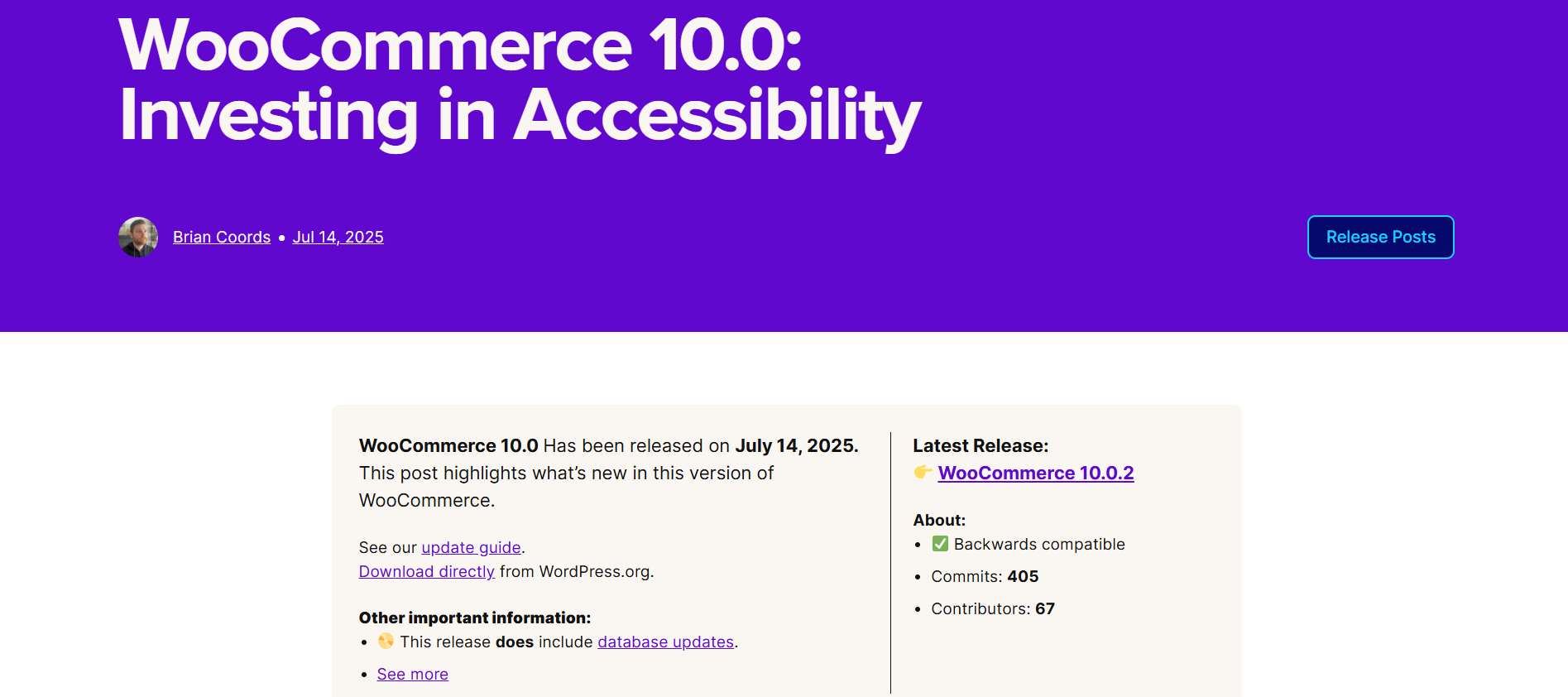
Task: Click the Latest Release: heading
Action: [981, 446]
